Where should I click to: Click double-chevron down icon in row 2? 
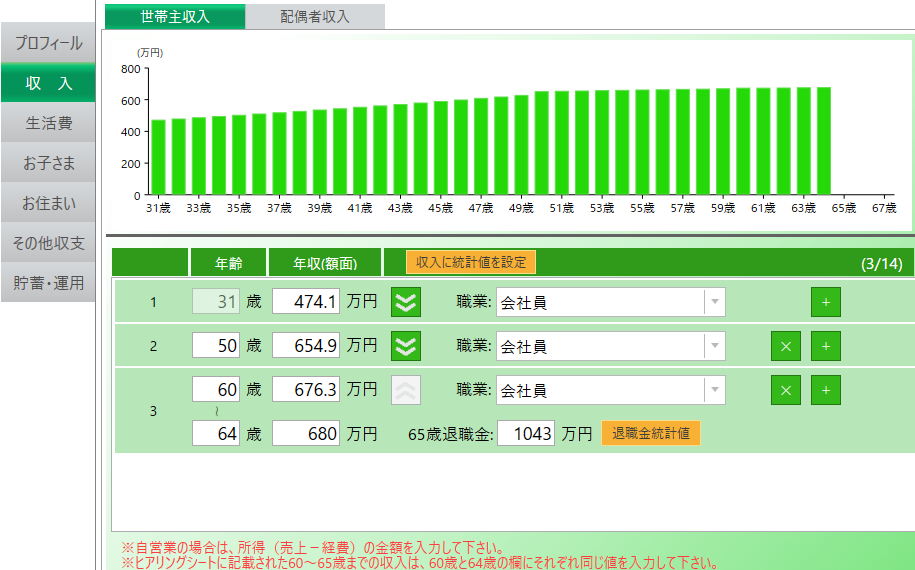(406, 346)
